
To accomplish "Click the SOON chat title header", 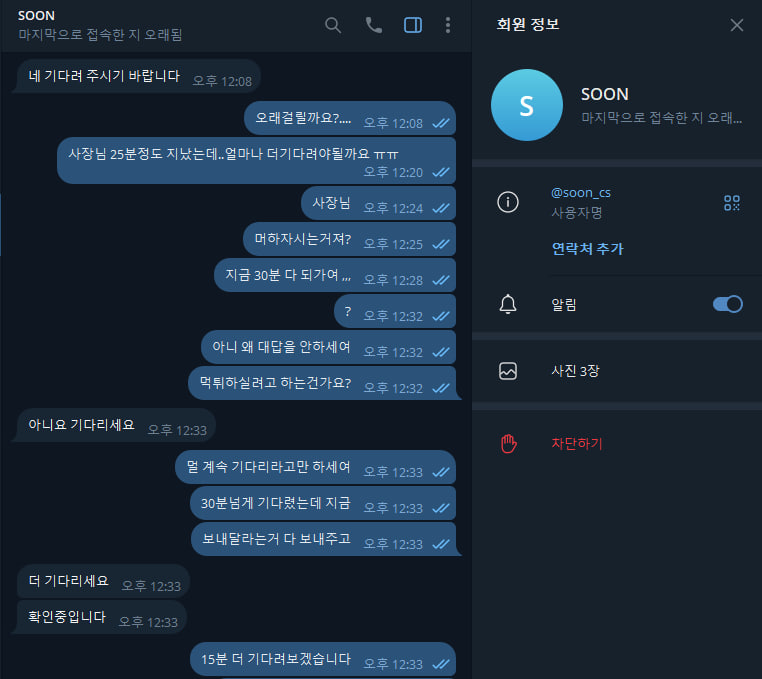I will (36, 16).
